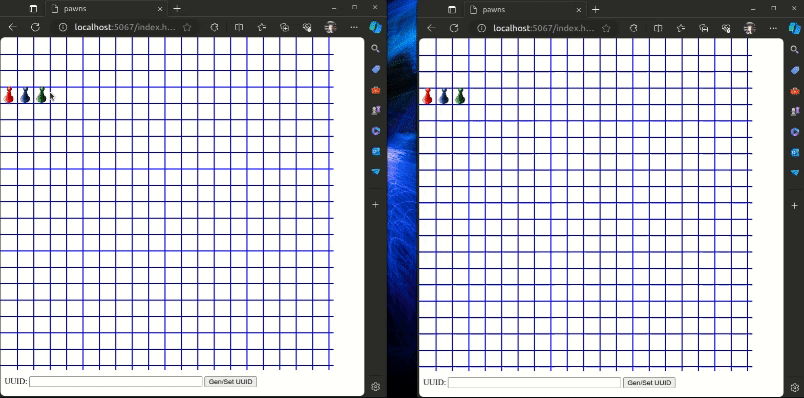804x398 pixels.
Task: Select the red pawn in the left window
Action: [x=9, y=95]
